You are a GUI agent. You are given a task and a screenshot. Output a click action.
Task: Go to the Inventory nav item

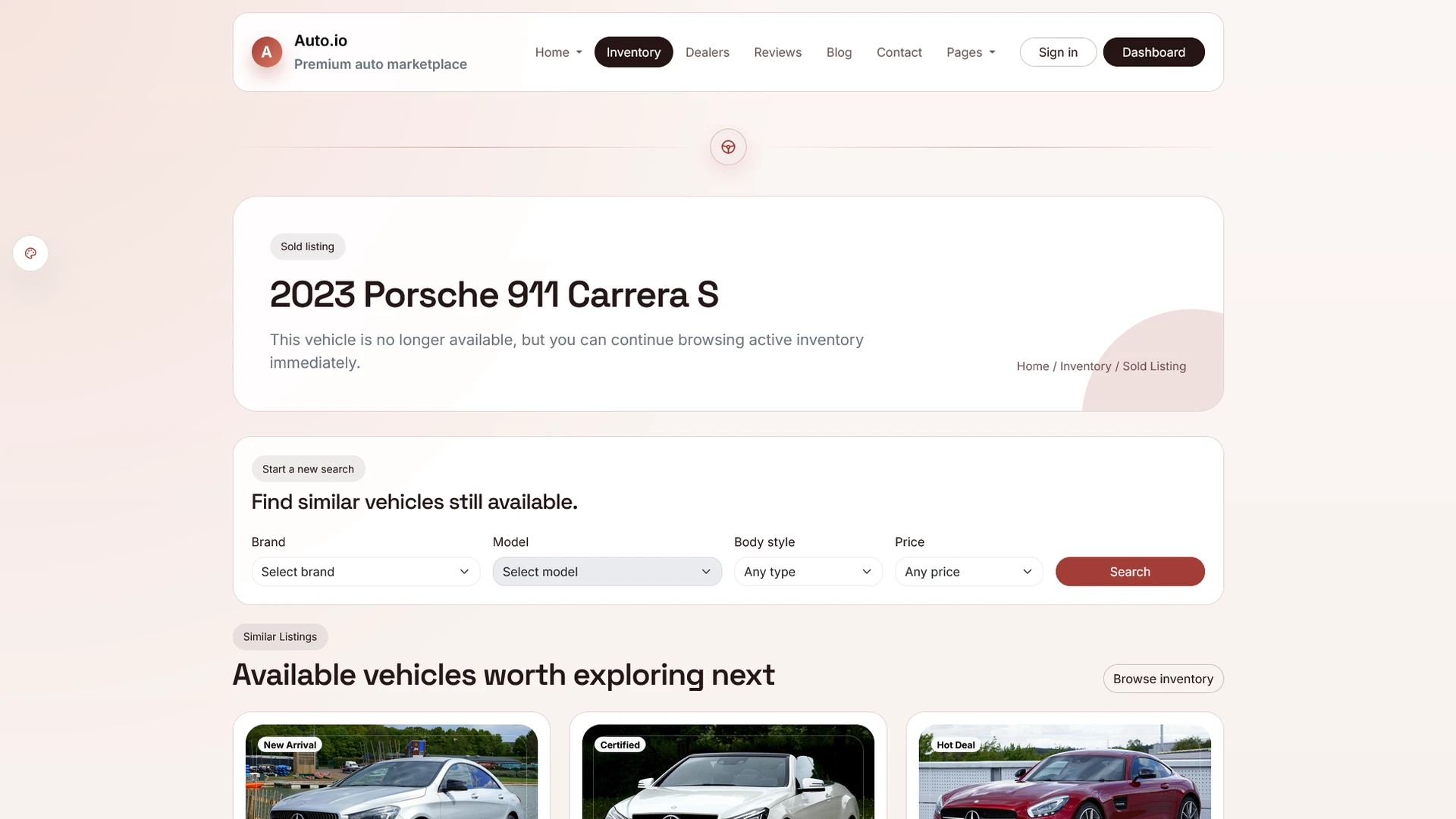coord(633,52)
